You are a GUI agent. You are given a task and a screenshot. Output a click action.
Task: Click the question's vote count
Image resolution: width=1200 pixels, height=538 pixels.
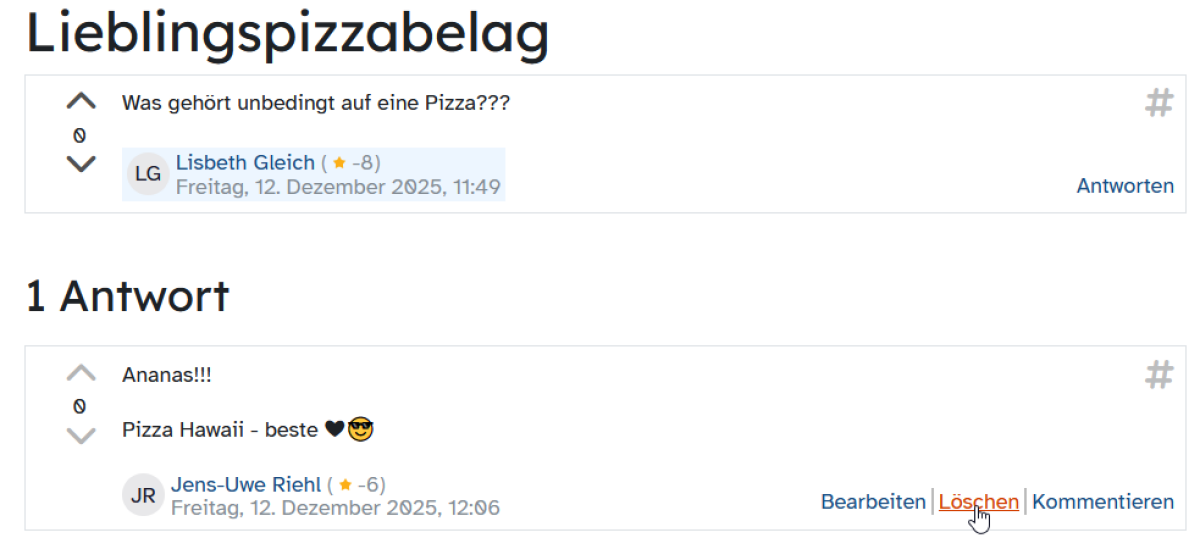(80, 135)
